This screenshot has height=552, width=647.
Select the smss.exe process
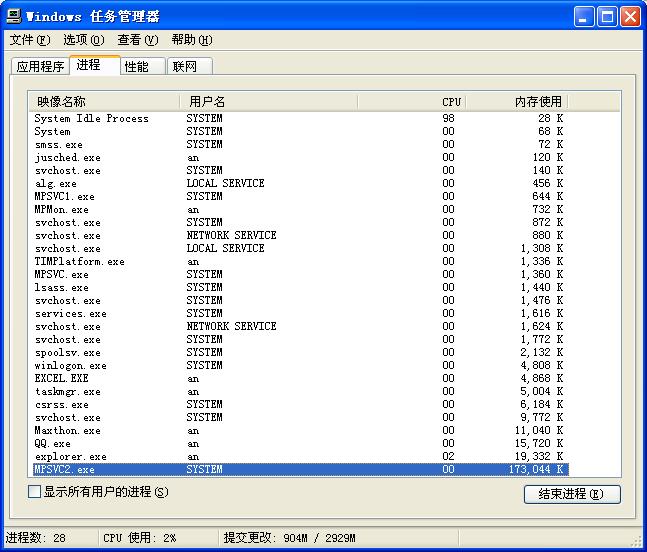[x=300, y=144]
